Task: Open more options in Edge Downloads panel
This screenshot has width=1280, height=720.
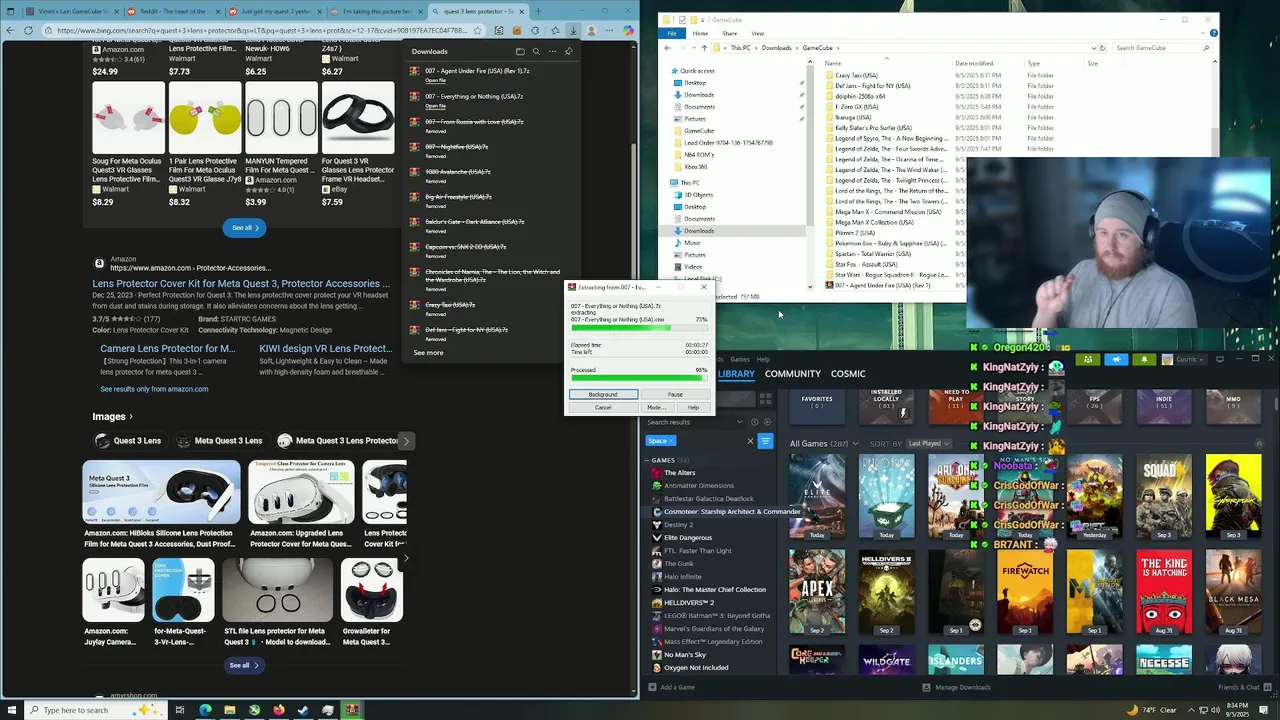Action: 552,51
